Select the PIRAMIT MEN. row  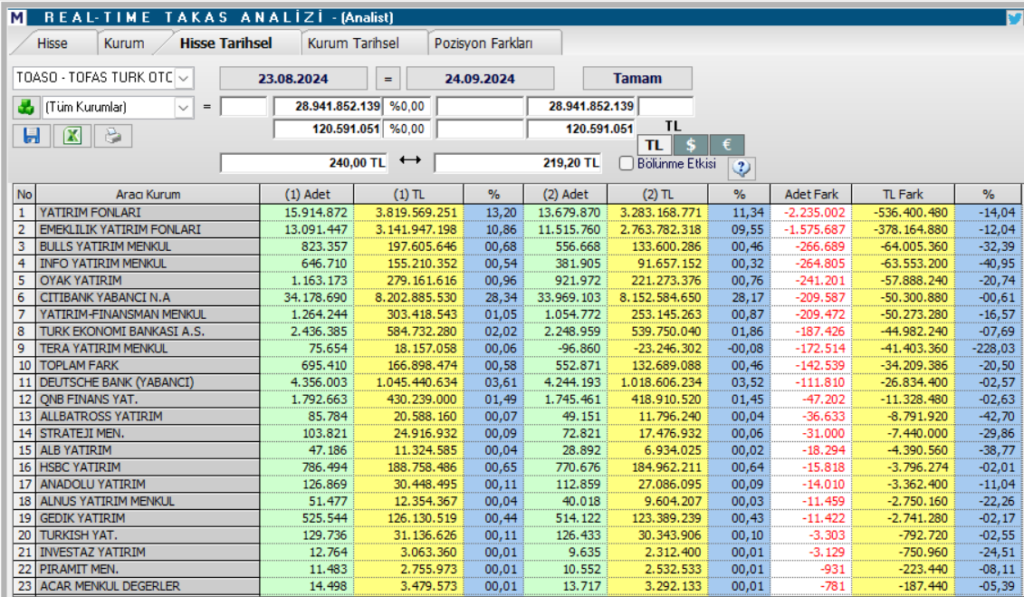pos(517,569)
